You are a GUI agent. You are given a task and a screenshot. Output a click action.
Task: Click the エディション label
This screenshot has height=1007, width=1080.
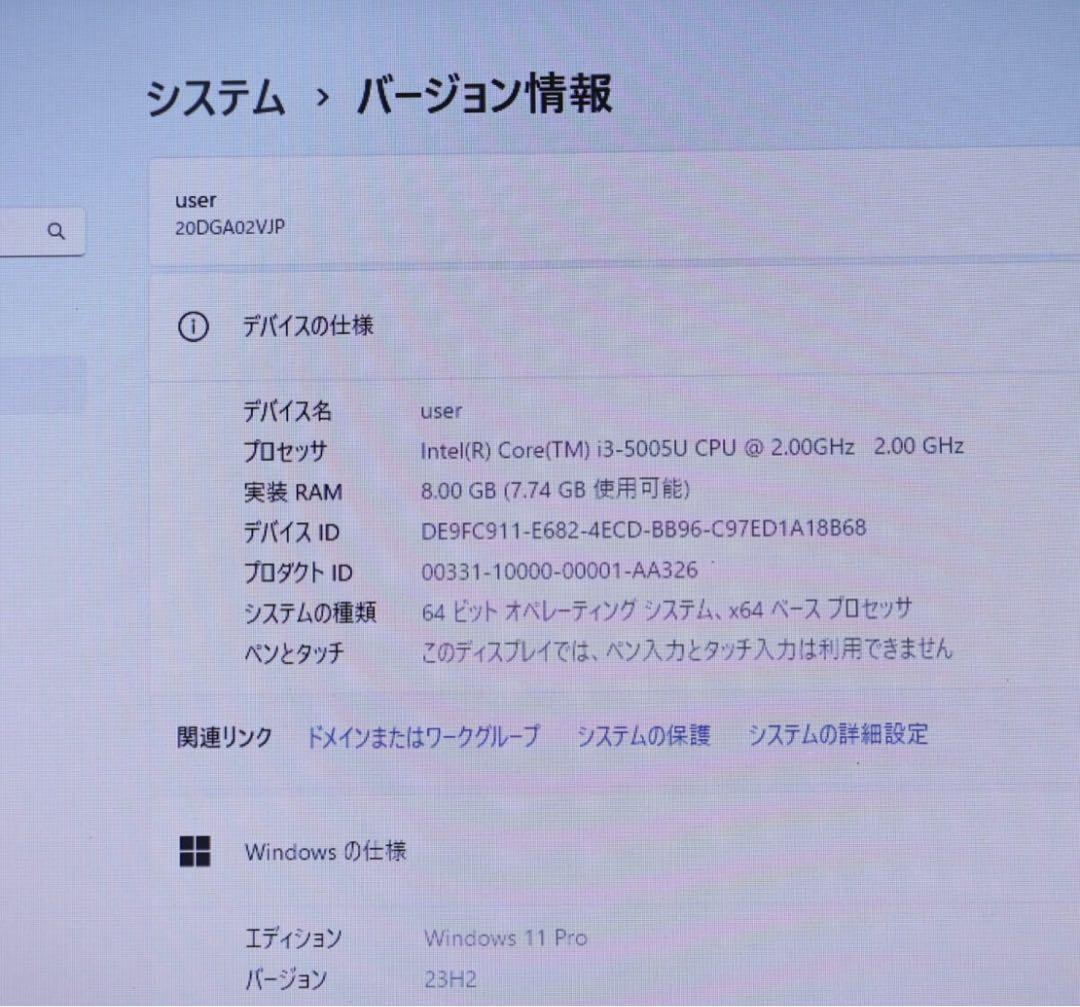point(293,939)
